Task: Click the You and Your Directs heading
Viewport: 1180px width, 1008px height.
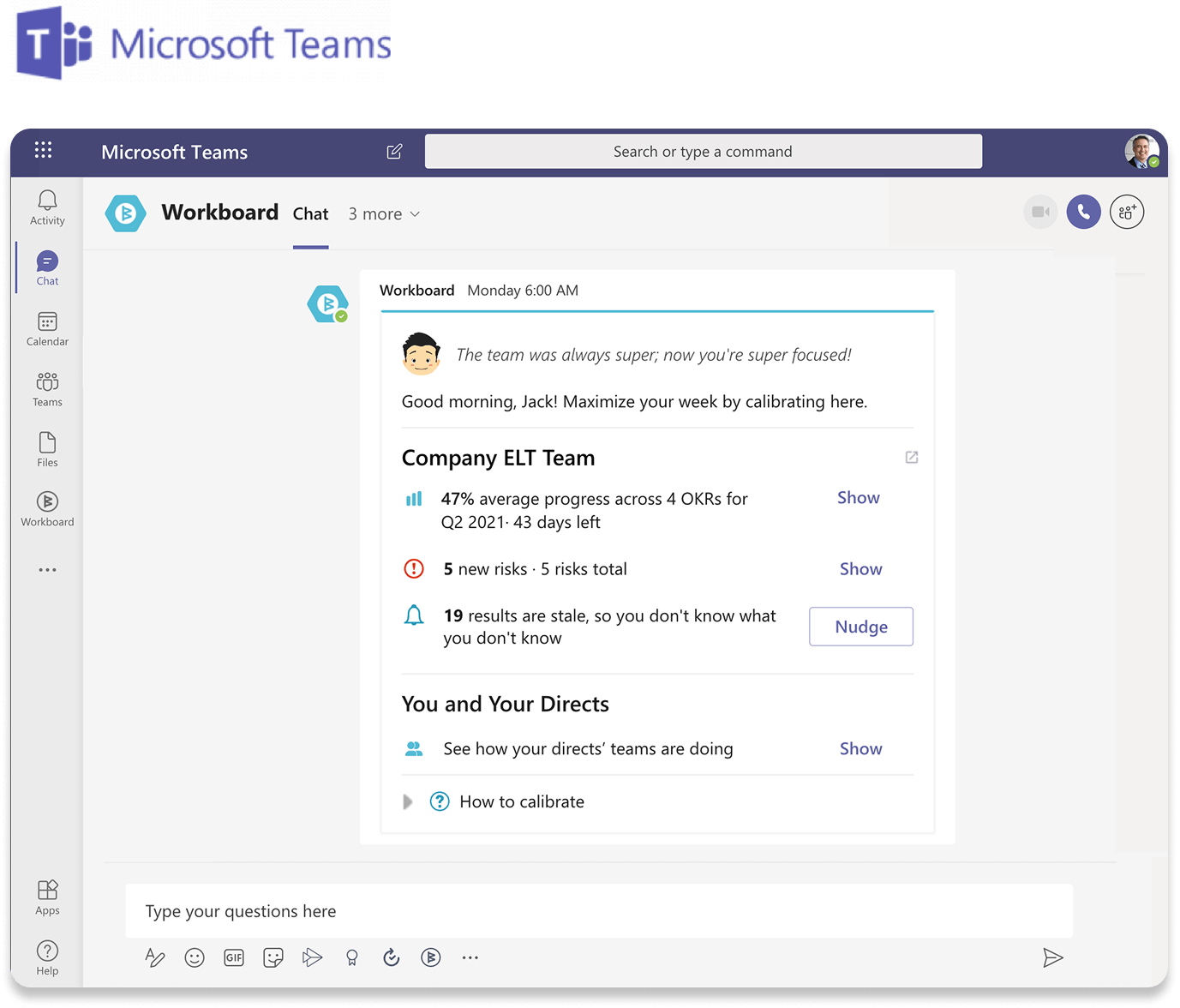Action: click(x=506, y=704)
